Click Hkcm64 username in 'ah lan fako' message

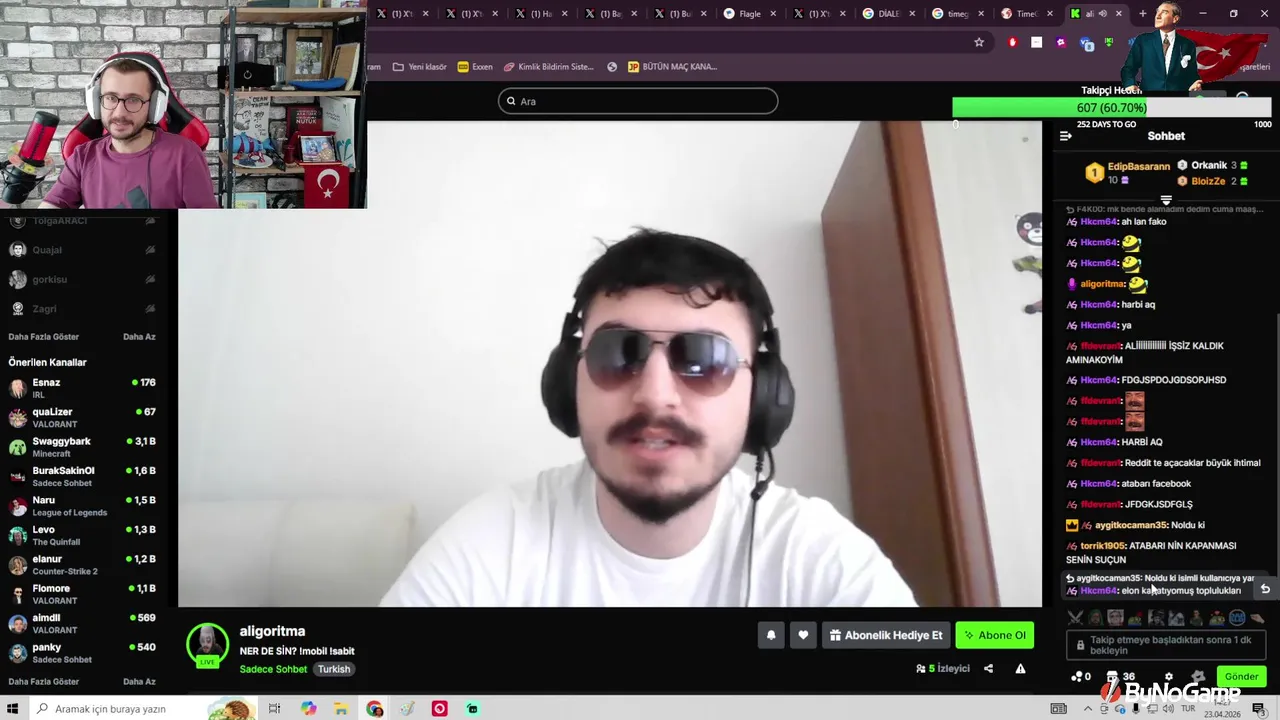tap(1098, 222)
